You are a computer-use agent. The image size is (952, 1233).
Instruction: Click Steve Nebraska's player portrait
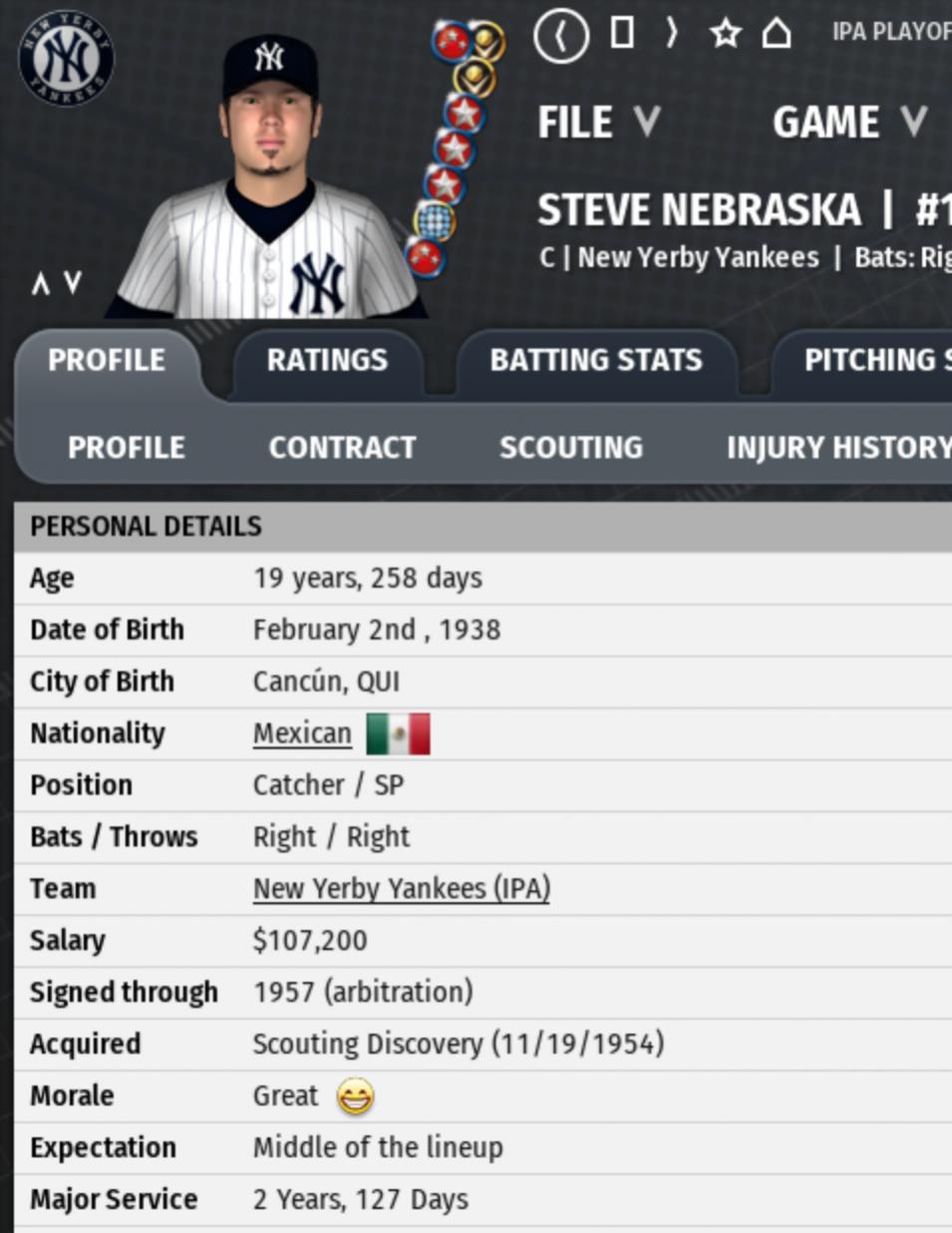pos(269,179)
